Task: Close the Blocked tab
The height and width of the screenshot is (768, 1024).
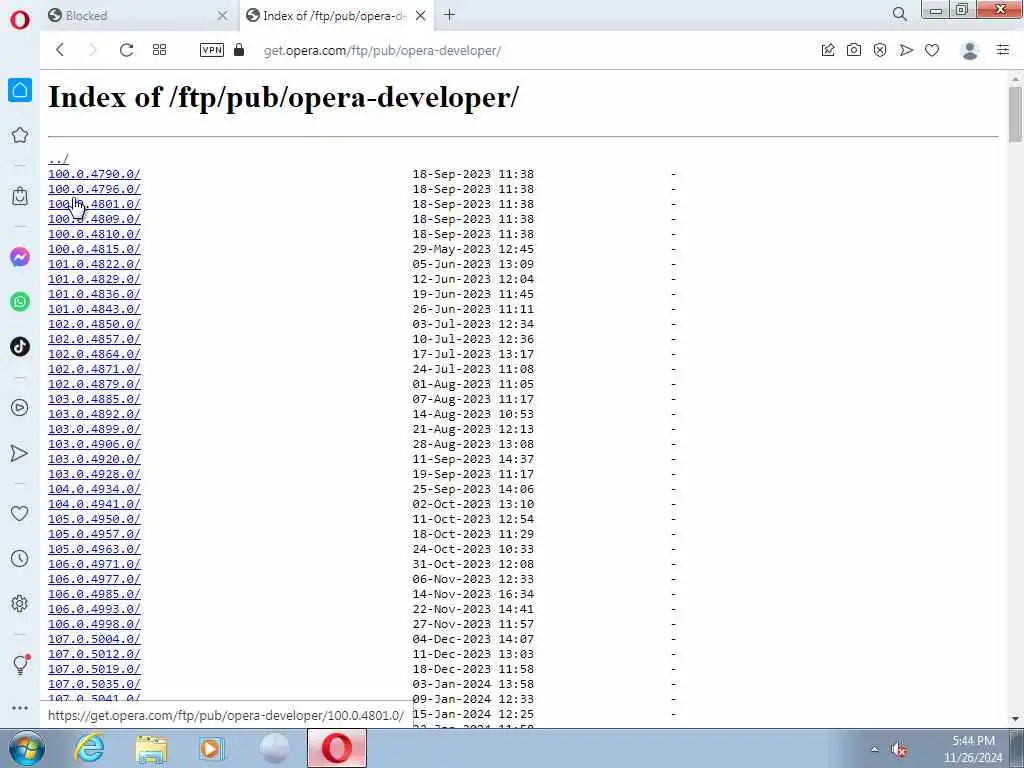Action: click(223, 16)
